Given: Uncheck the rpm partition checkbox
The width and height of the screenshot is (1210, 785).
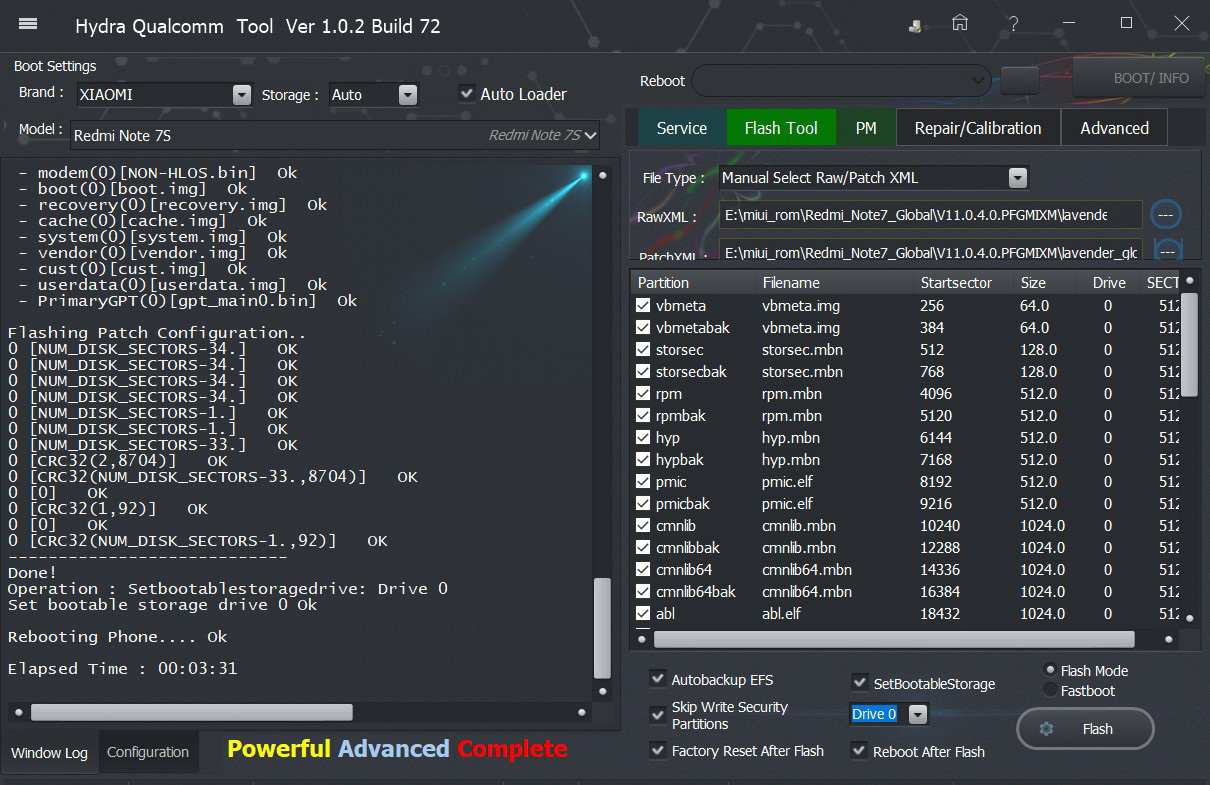Looking at the screenshot, I should pos(643,393).
